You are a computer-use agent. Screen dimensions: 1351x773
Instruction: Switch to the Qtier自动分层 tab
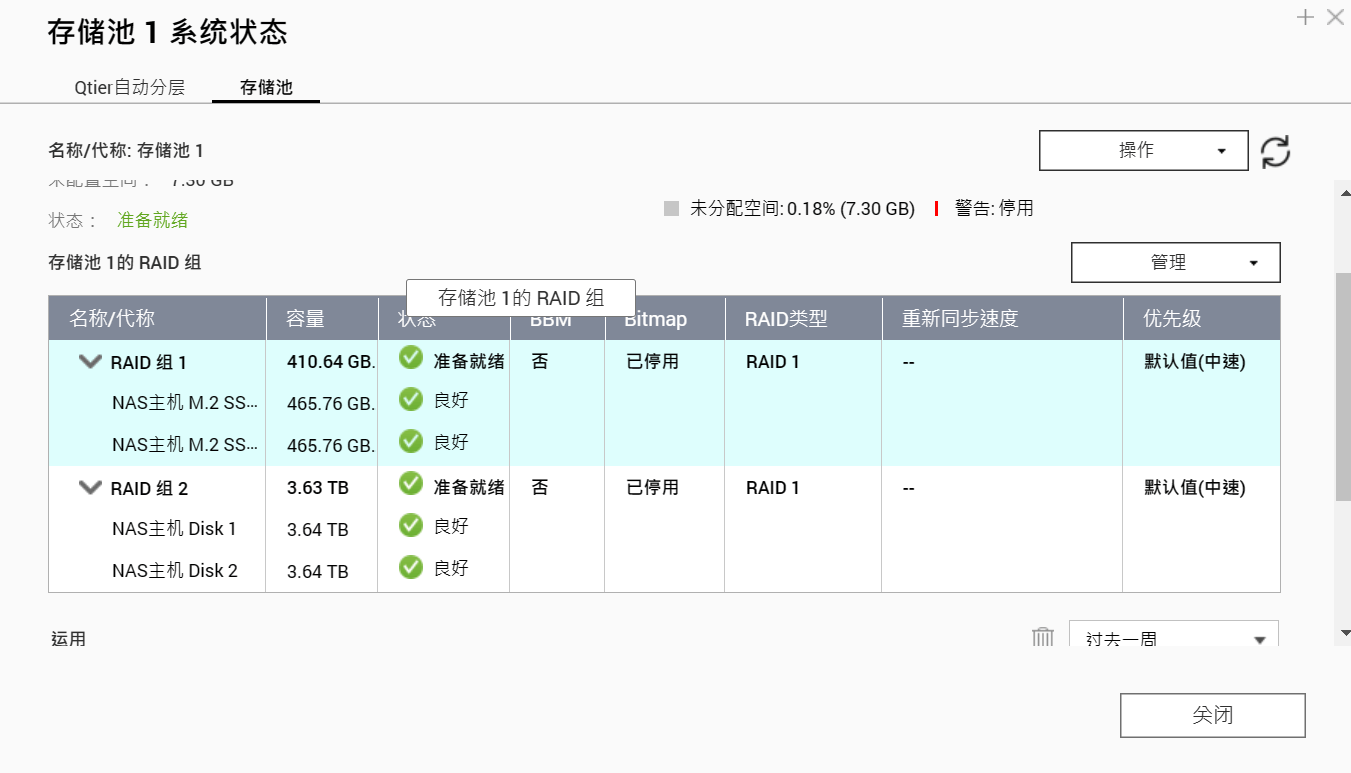click(130, 87)
